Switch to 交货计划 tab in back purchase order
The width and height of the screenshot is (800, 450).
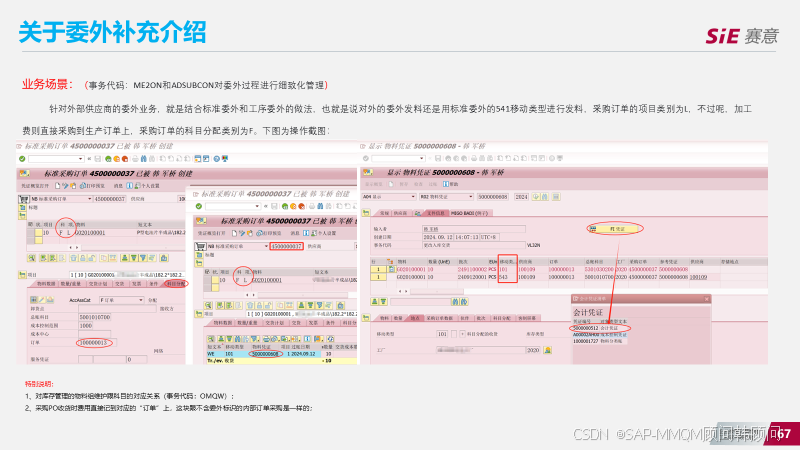(98, 284)
